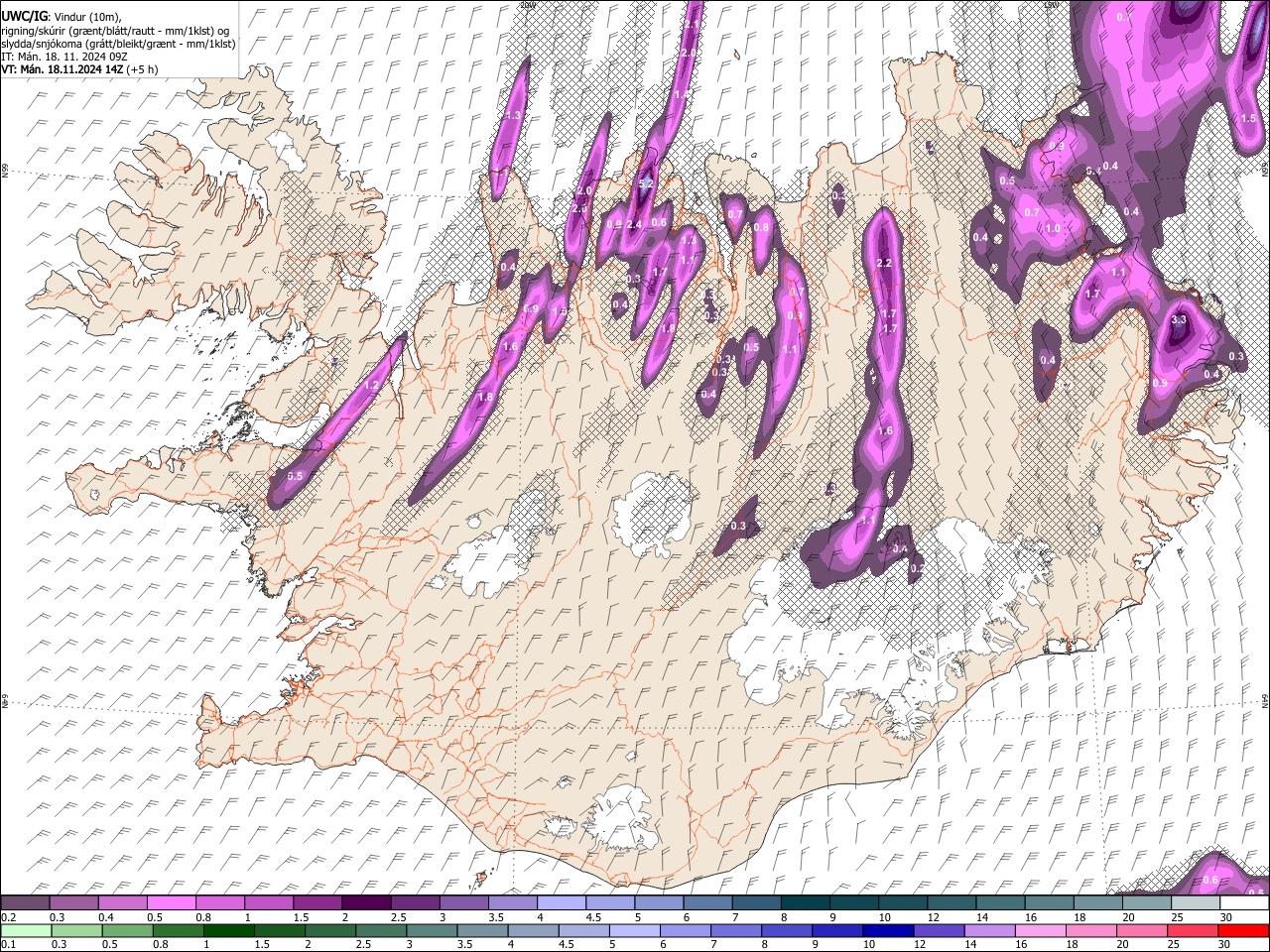Image resolution: width=1270 pixels, height=952 pixels.
Task: Click the 'Vindur (10m)' header text
Action: [86, 17]
